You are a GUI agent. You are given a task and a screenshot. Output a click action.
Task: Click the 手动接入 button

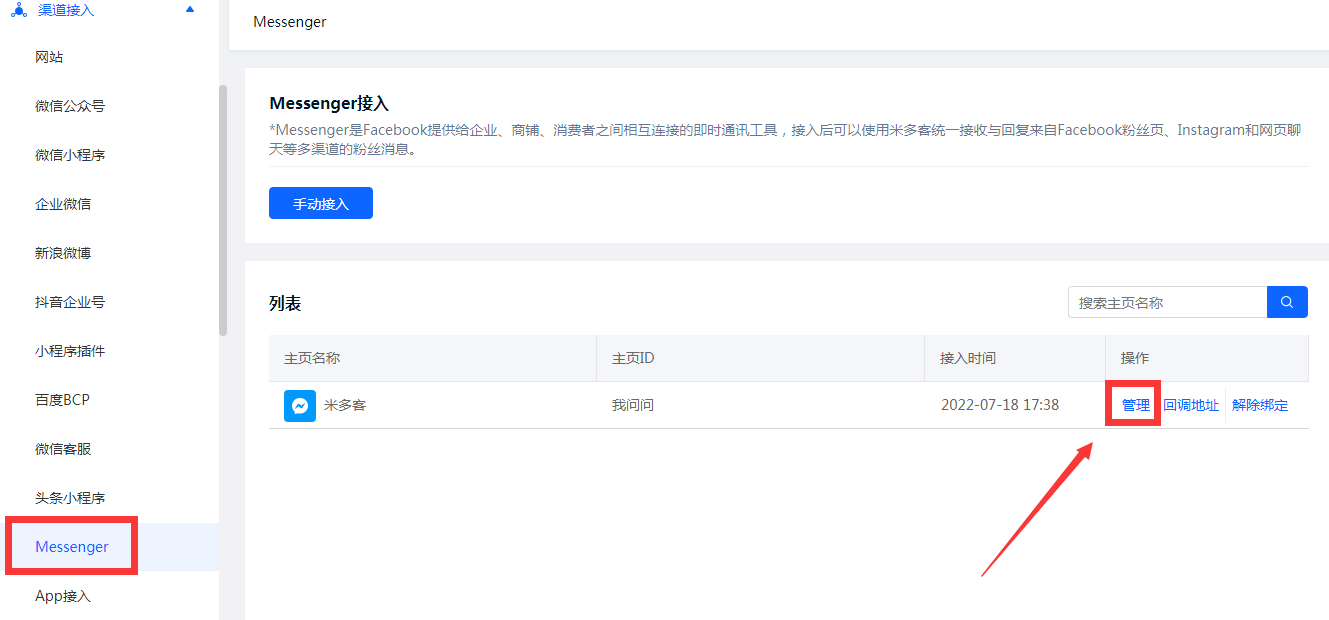coord(321,203)
